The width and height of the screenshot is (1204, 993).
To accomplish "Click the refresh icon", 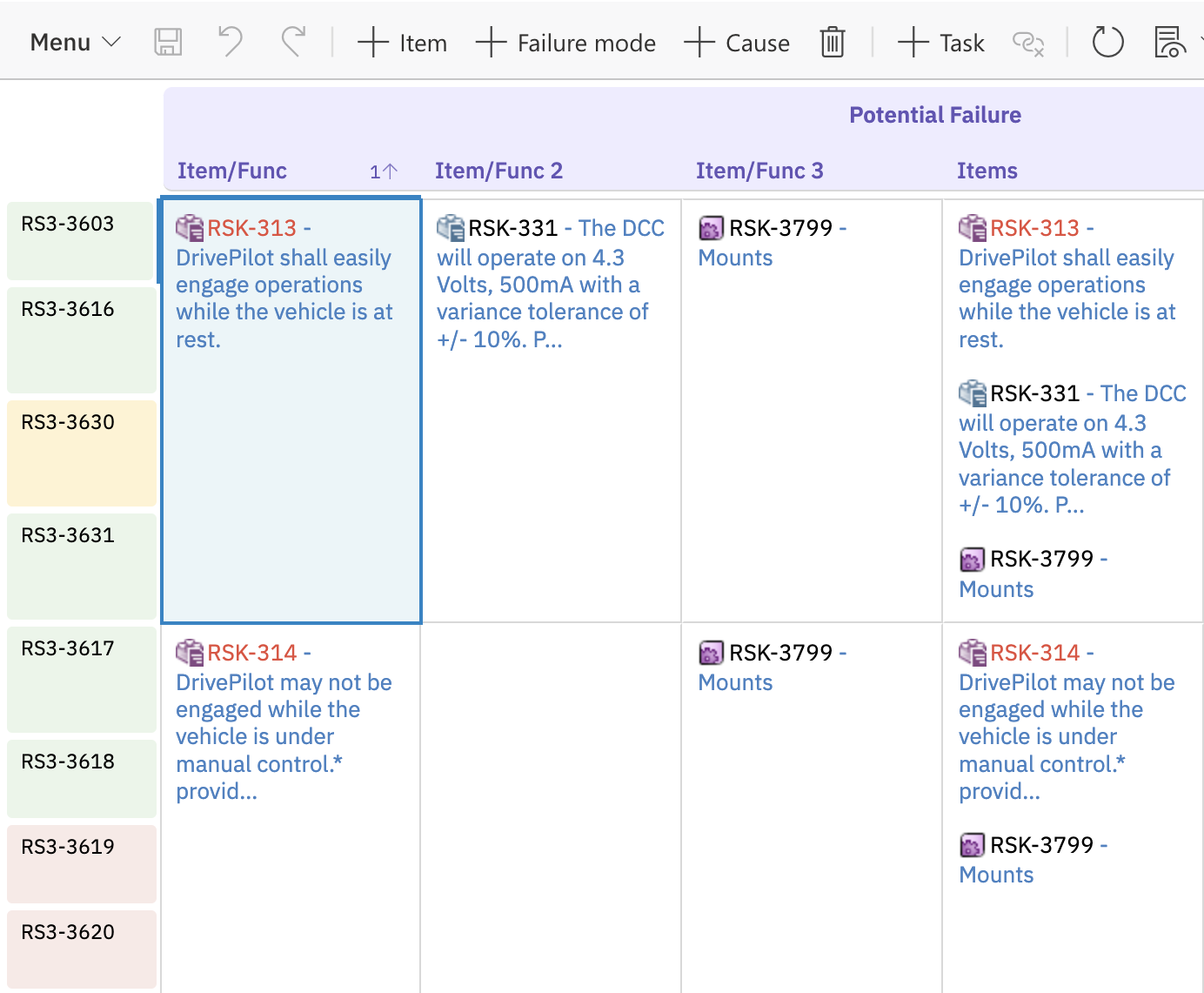I will [1107, 42].
